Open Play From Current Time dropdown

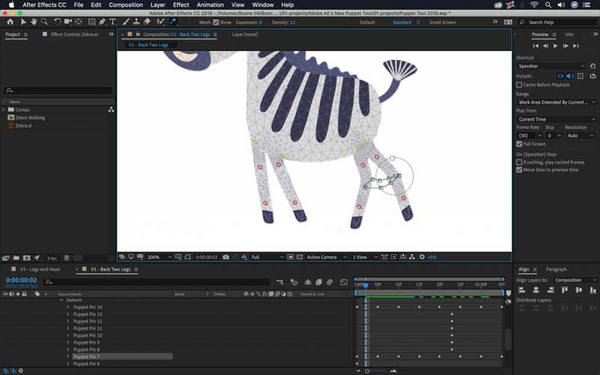click(x=556, y=119)
